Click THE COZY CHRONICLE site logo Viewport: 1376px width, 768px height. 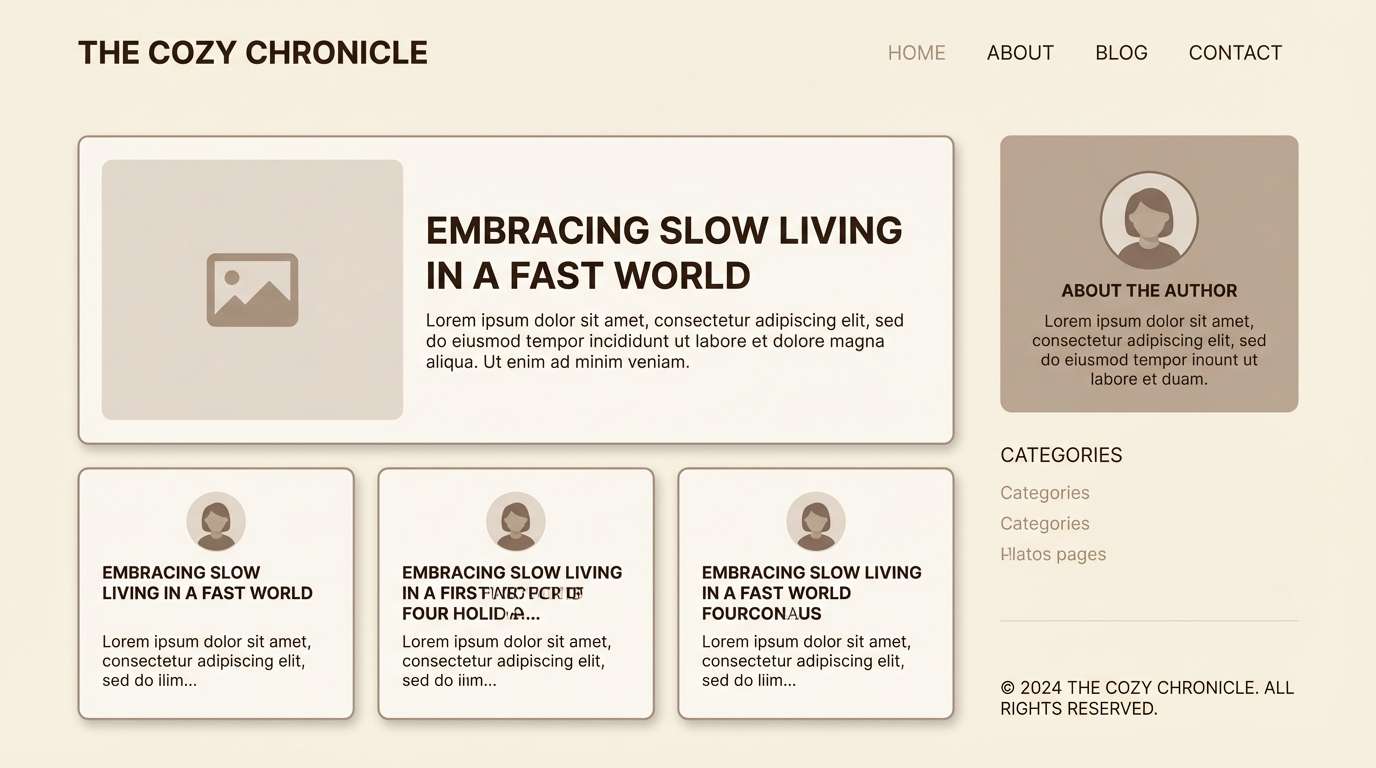coord(253,52)
